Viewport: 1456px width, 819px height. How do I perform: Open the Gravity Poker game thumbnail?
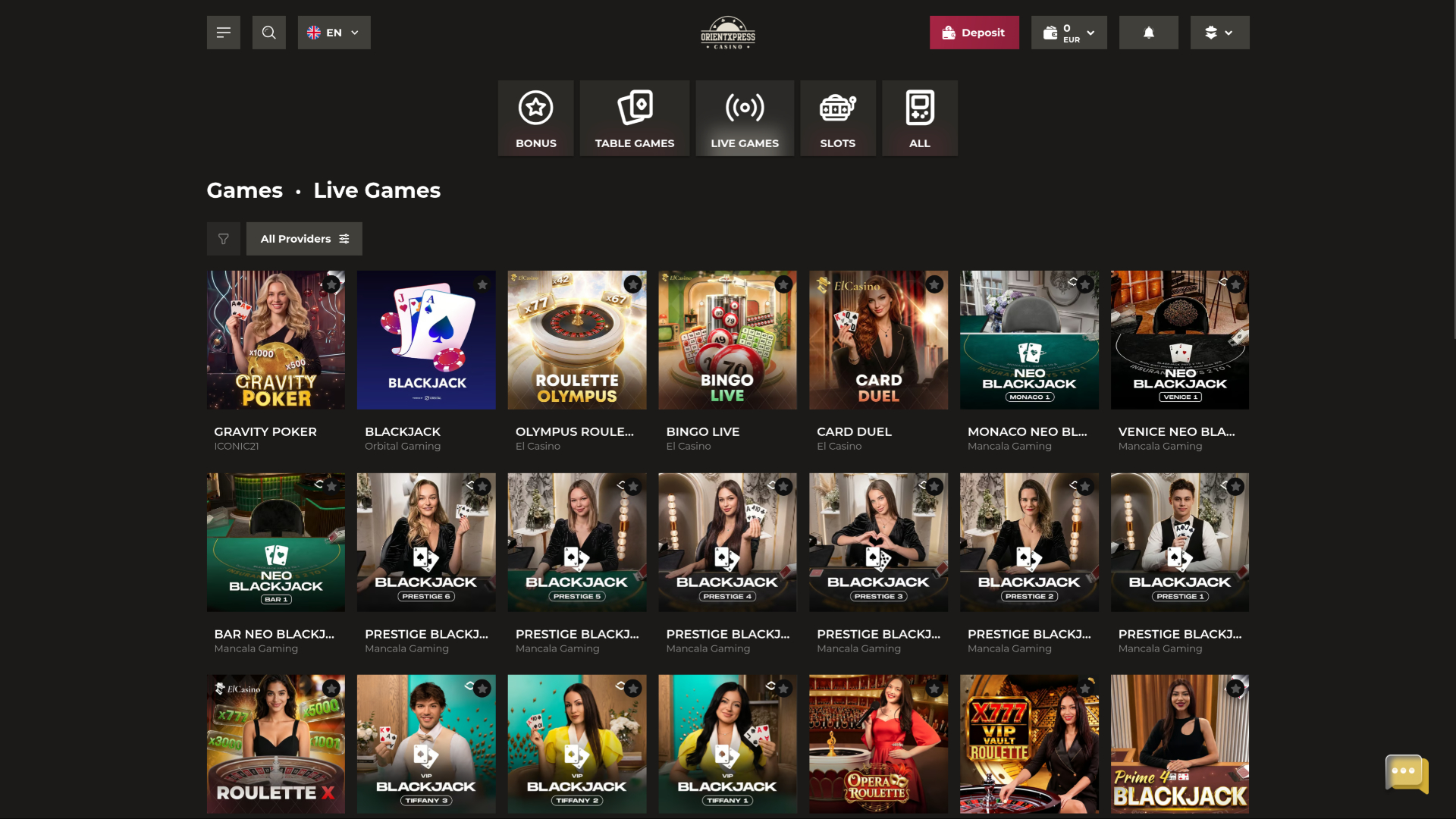[x=276, y=340]
